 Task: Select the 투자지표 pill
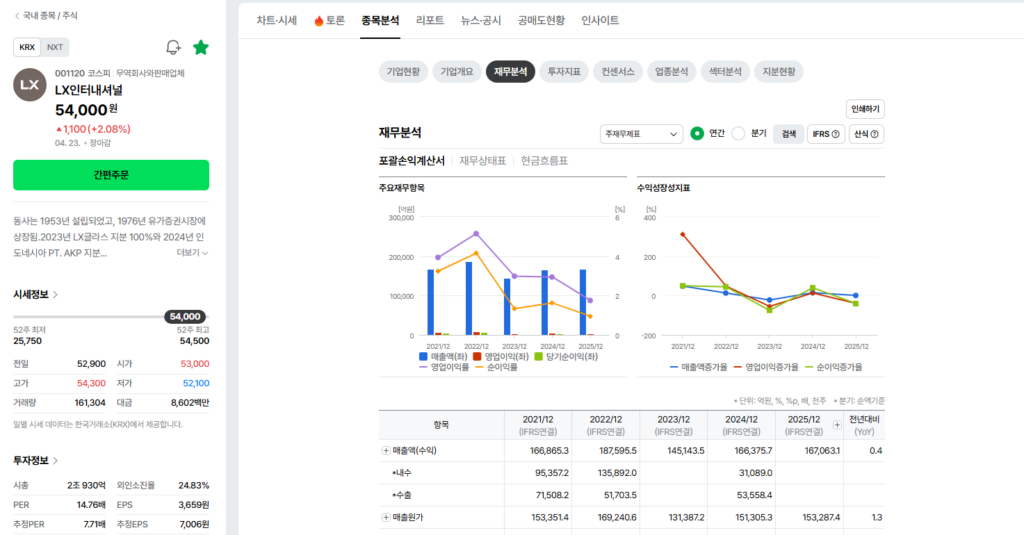click(x=564, y=72)
